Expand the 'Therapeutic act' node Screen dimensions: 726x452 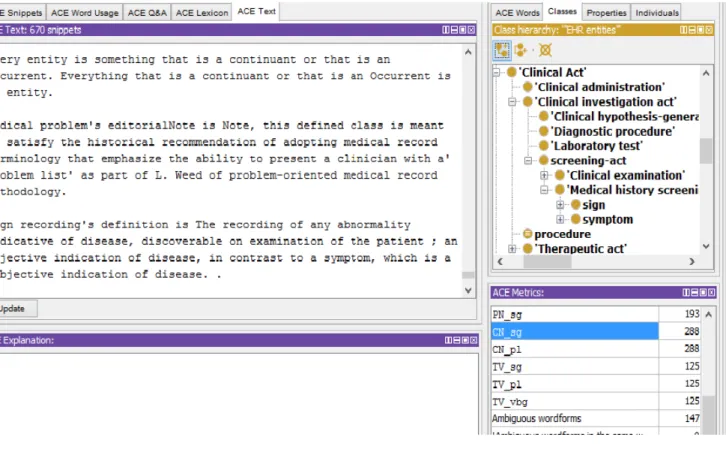pyautogui.click(x=512, y=249)
